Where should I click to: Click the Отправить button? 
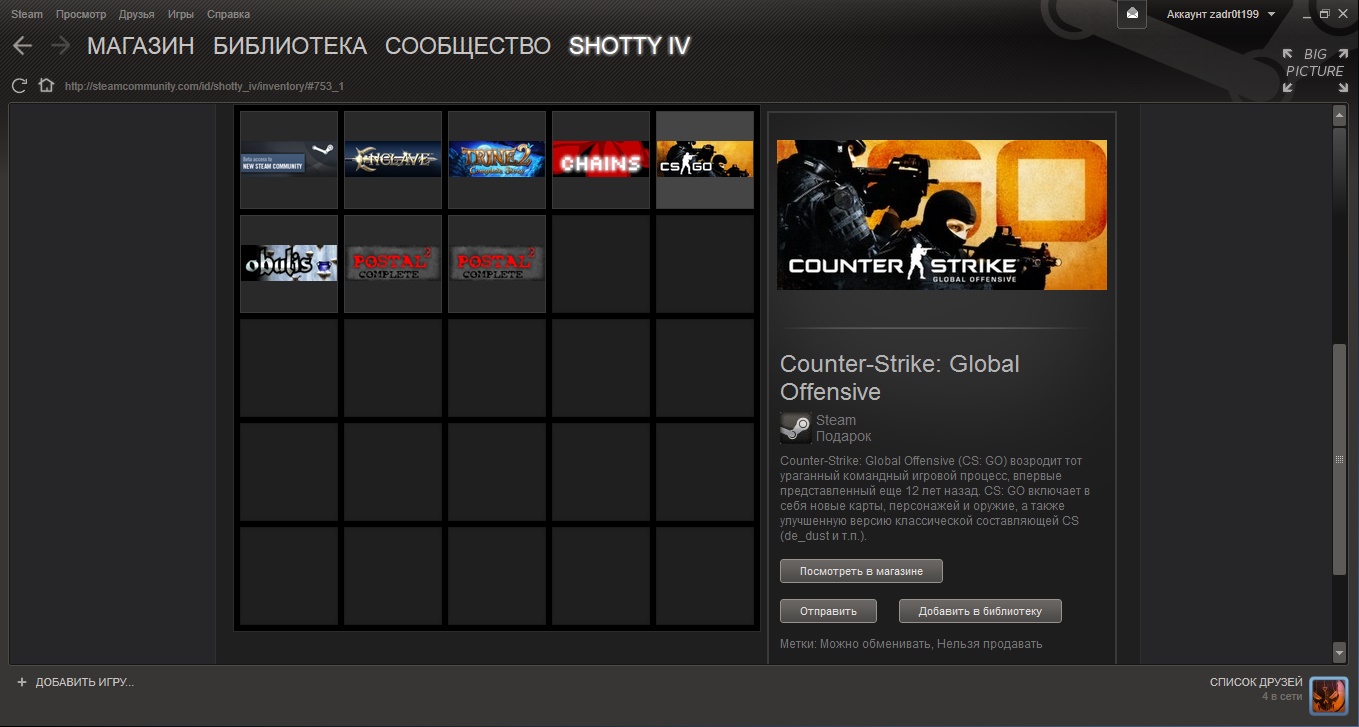(828, 611)
